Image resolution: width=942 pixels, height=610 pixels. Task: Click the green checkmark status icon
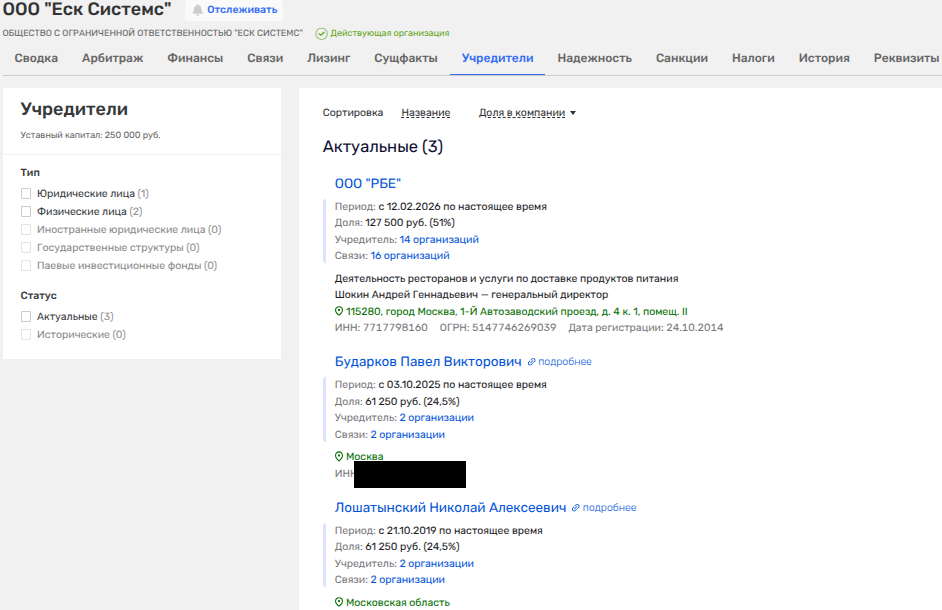(x=321, y=33)
